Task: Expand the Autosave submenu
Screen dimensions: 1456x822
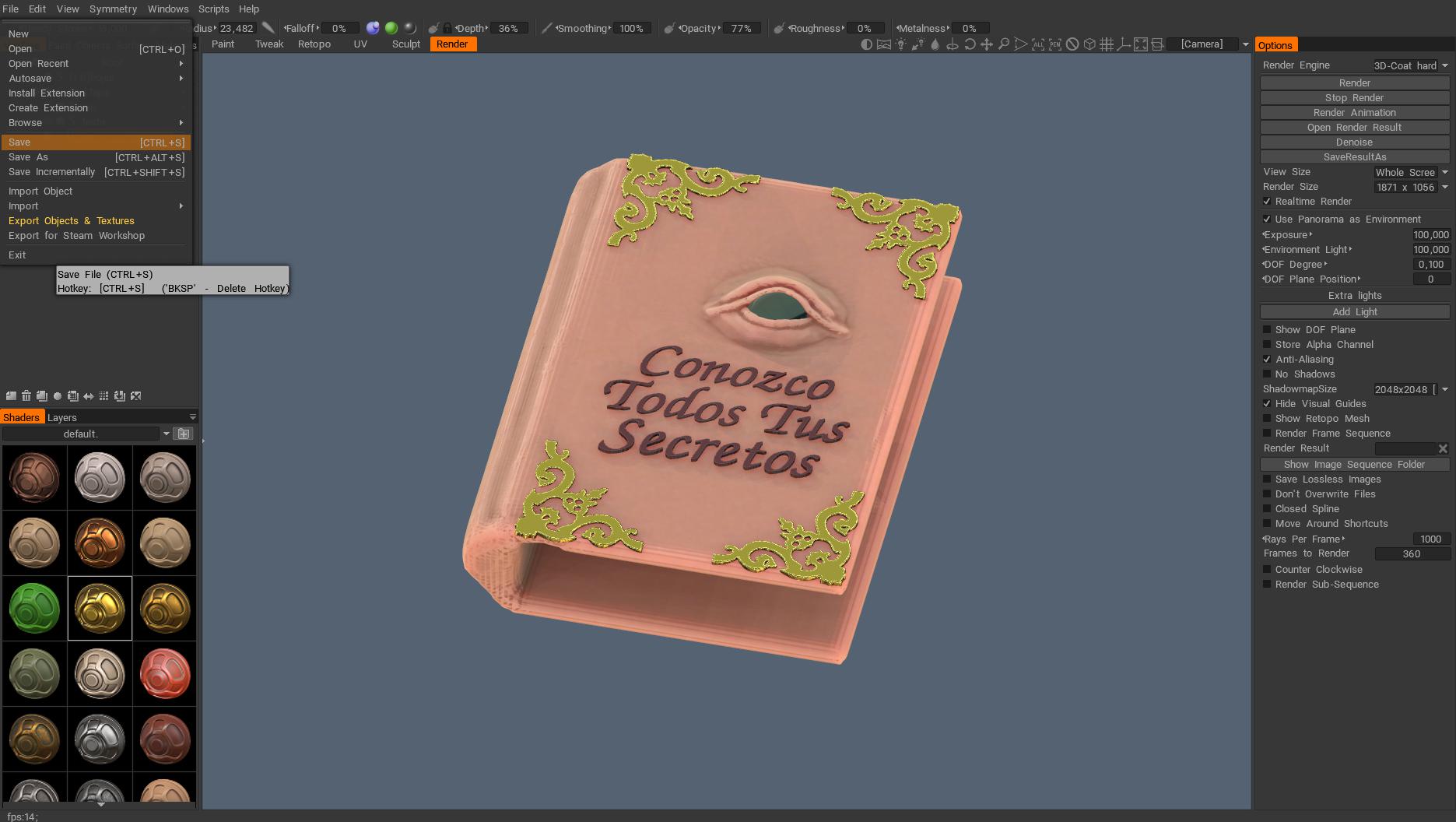Action: [x=96, y=79]
